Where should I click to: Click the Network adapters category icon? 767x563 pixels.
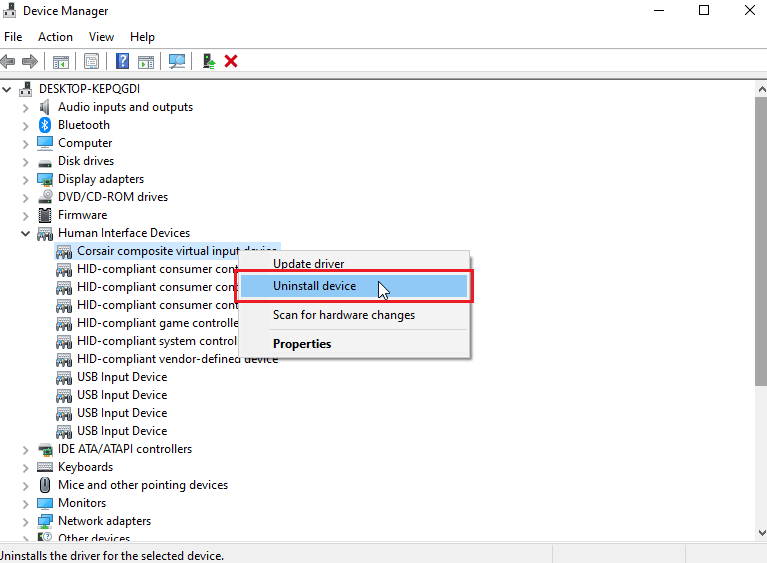tap(45, 521)
